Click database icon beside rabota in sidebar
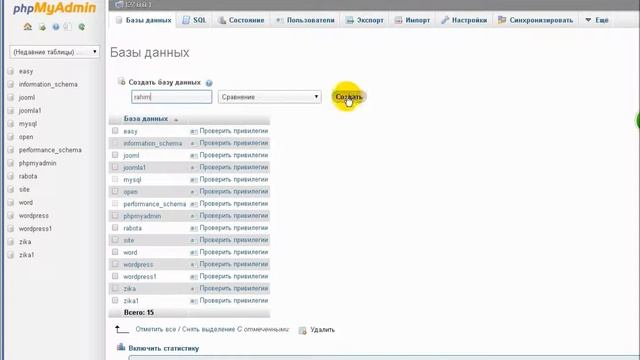Screen dimensions: 640x360 pyautogui.click(x=11, y=176)
